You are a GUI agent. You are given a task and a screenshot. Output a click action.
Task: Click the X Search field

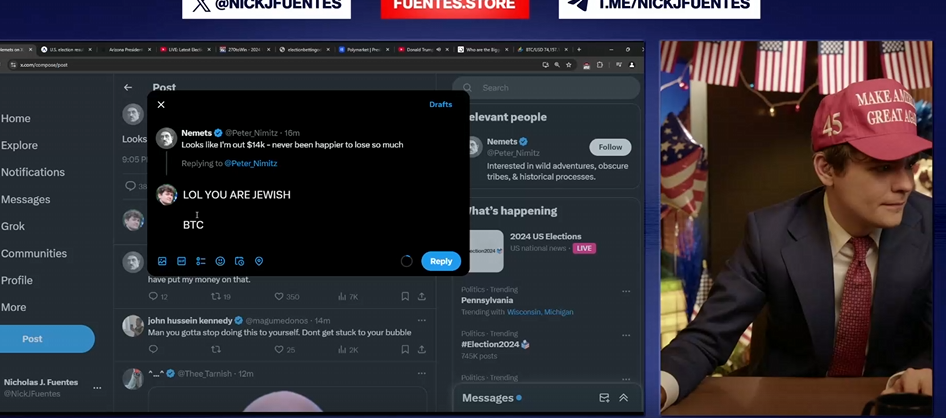point(546,88)
